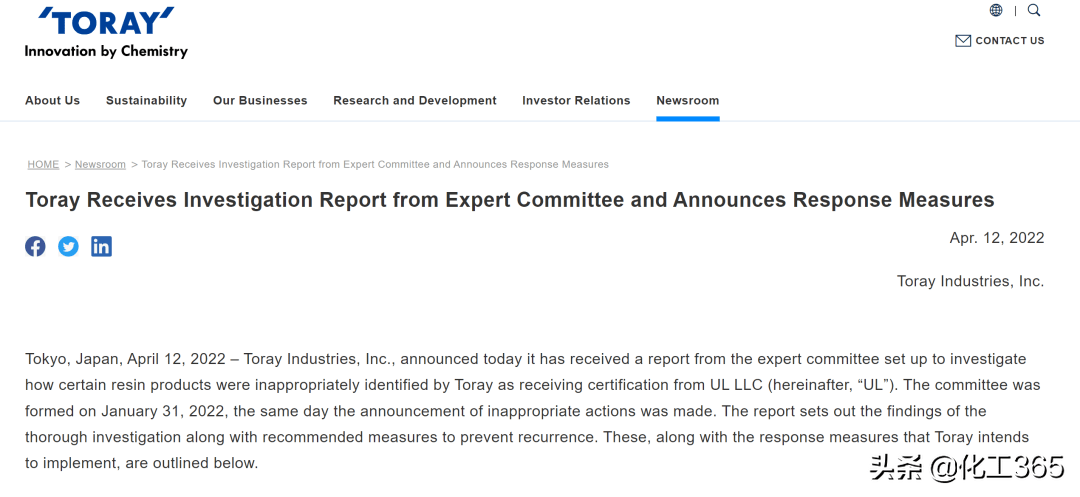Click the globe language icon
Image resolution: width=1080 pixels, height=497 pixels.
pyautogui.click(x=996, y=10)
